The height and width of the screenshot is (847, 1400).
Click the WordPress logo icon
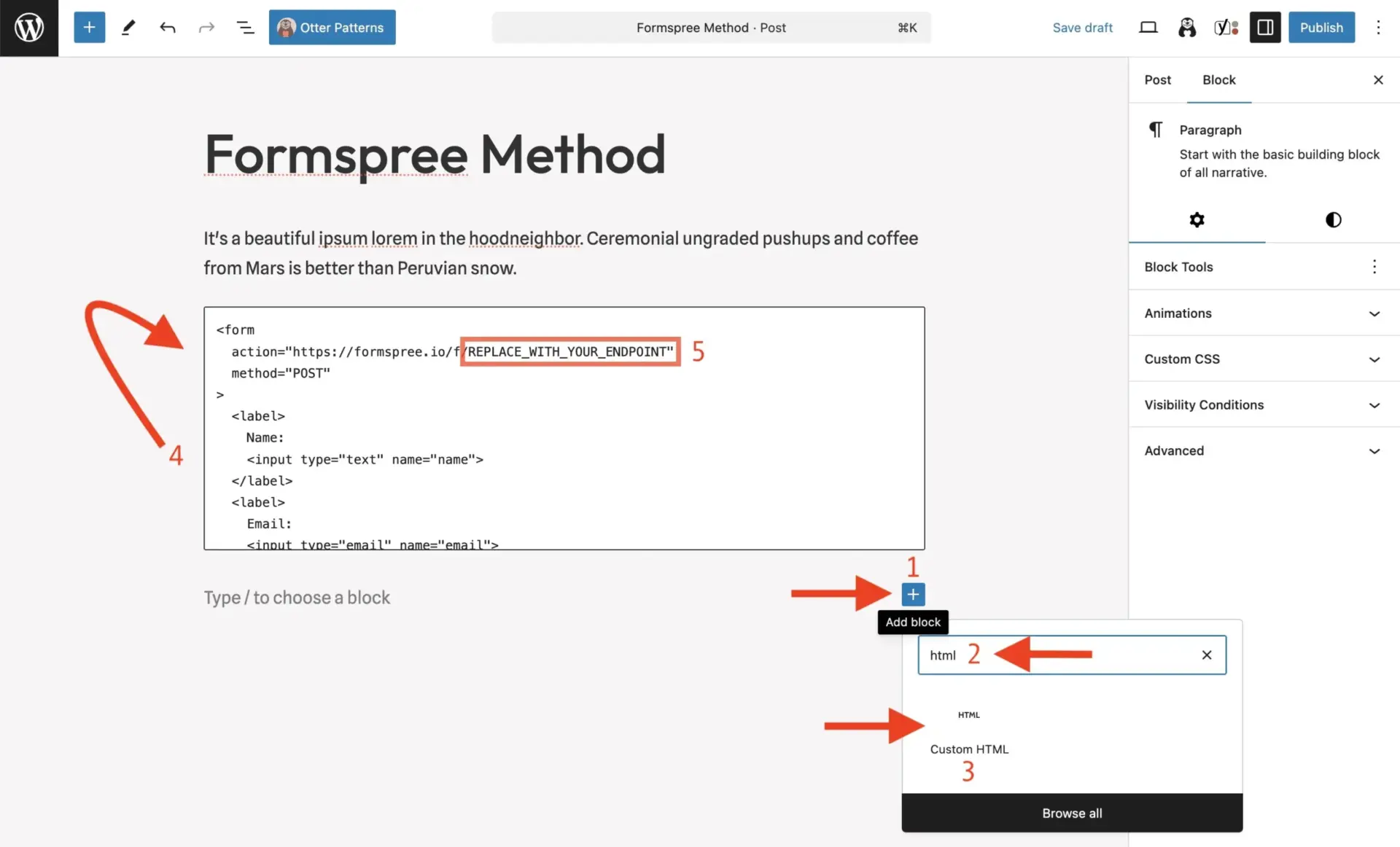[x=29, y=28]
